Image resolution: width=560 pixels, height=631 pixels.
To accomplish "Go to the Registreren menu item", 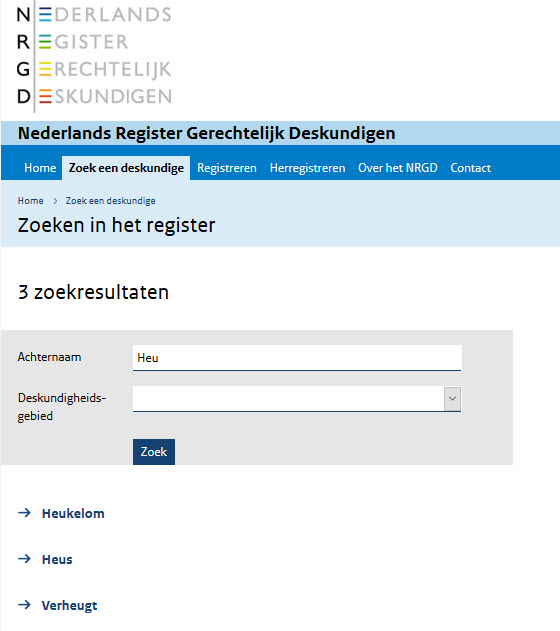I will click(x=226, y=168).
